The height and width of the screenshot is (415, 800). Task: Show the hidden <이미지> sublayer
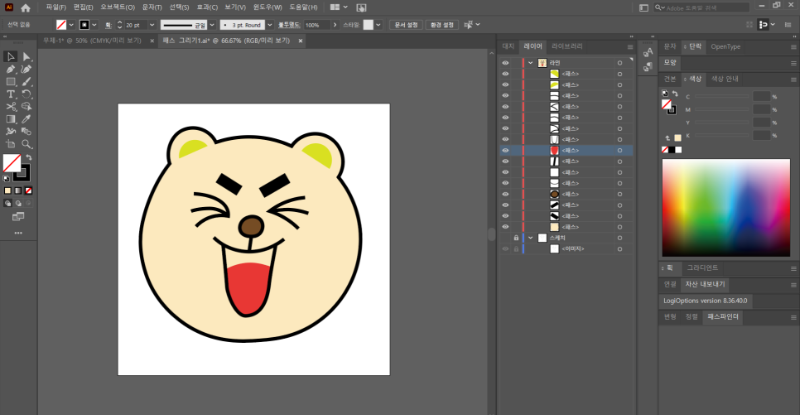coord(506,249)
